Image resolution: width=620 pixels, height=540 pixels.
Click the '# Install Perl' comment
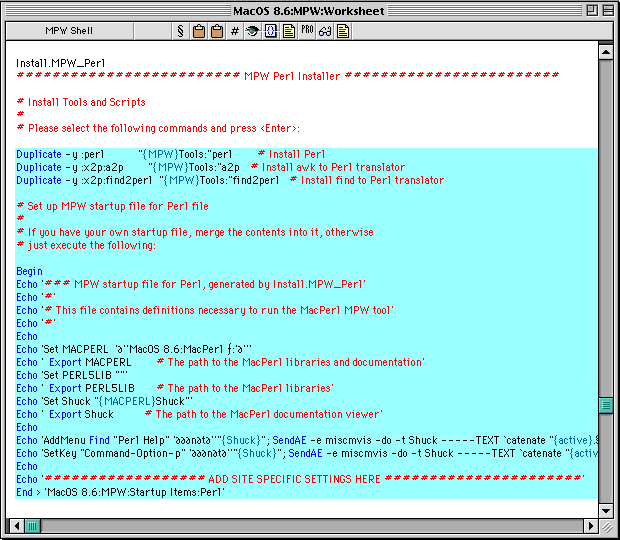click(x=291, y=154)
